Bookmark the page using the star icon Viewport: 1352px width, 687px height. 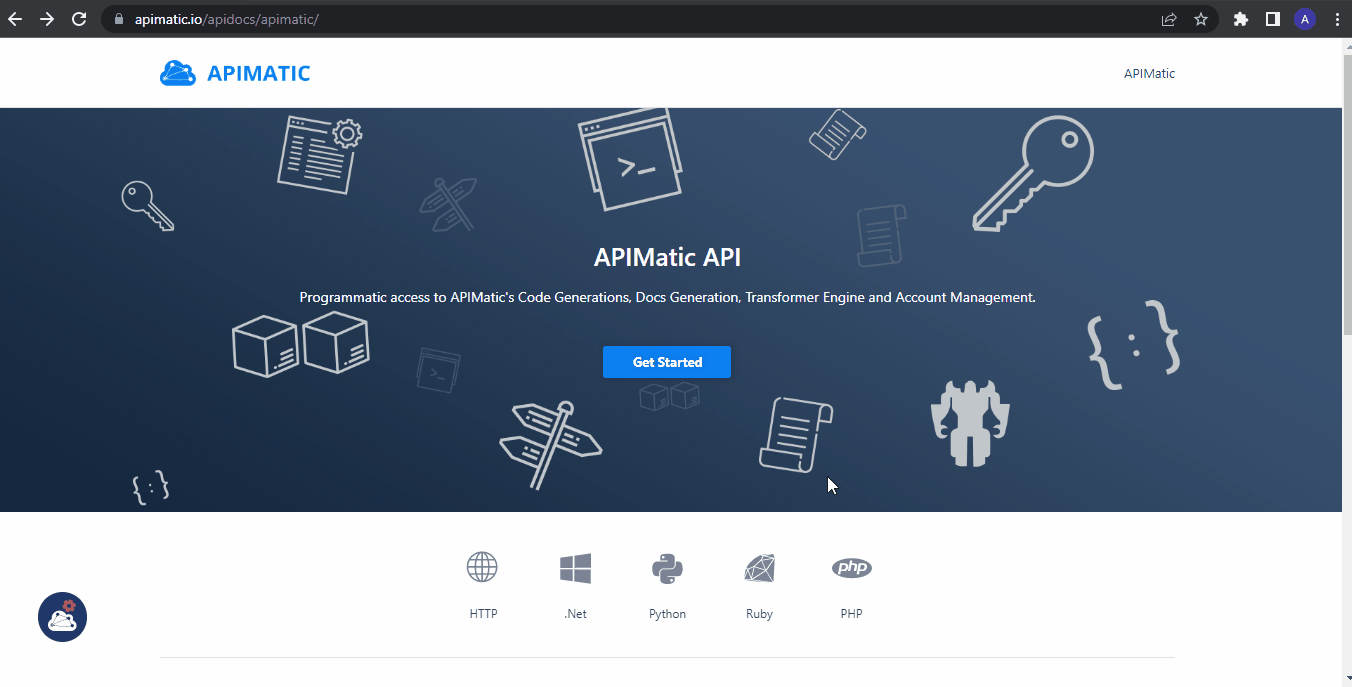[1201, 18]
